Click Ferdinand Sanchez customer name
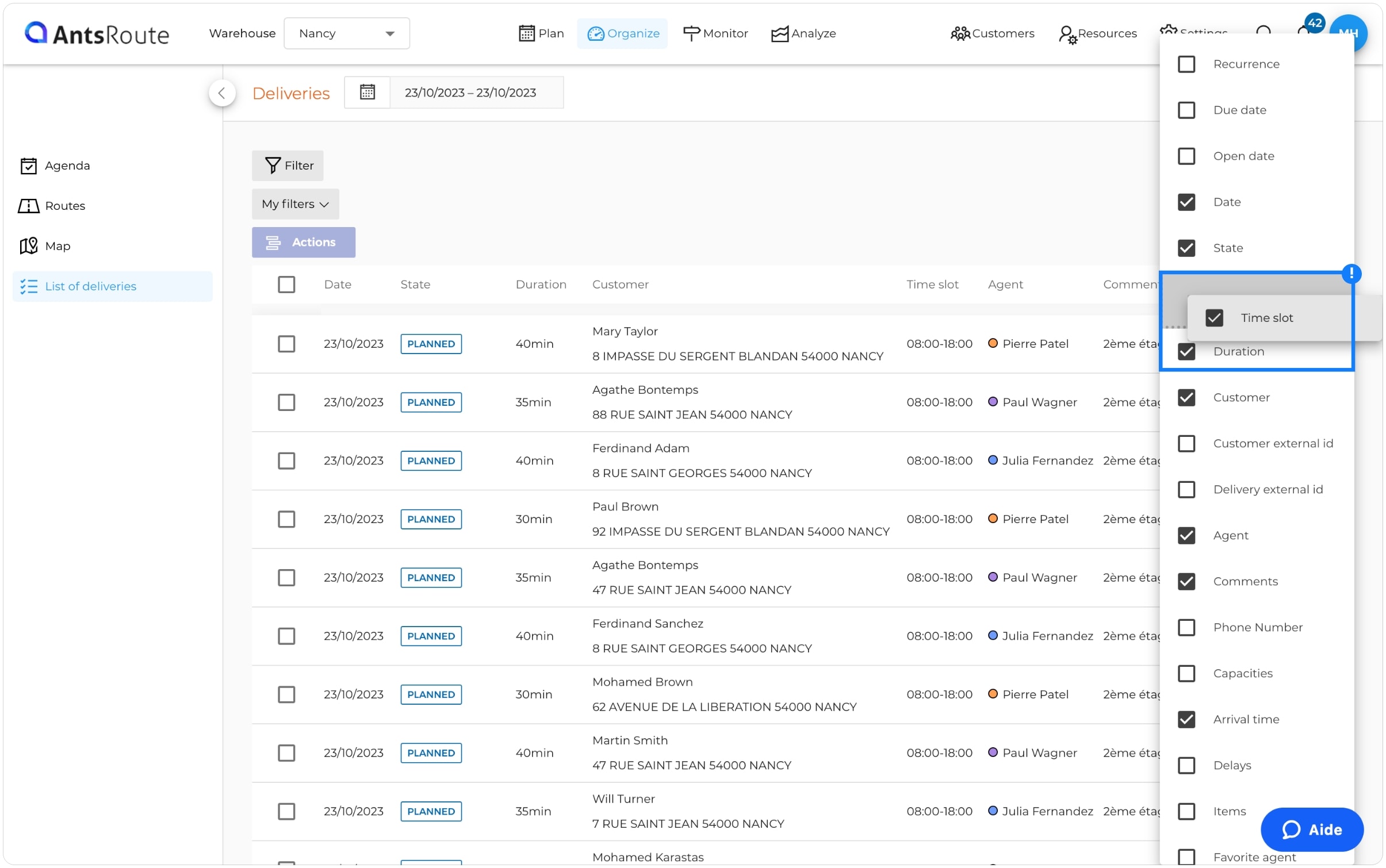Viewport: 1386px width, 868px height. coord(648,623)
